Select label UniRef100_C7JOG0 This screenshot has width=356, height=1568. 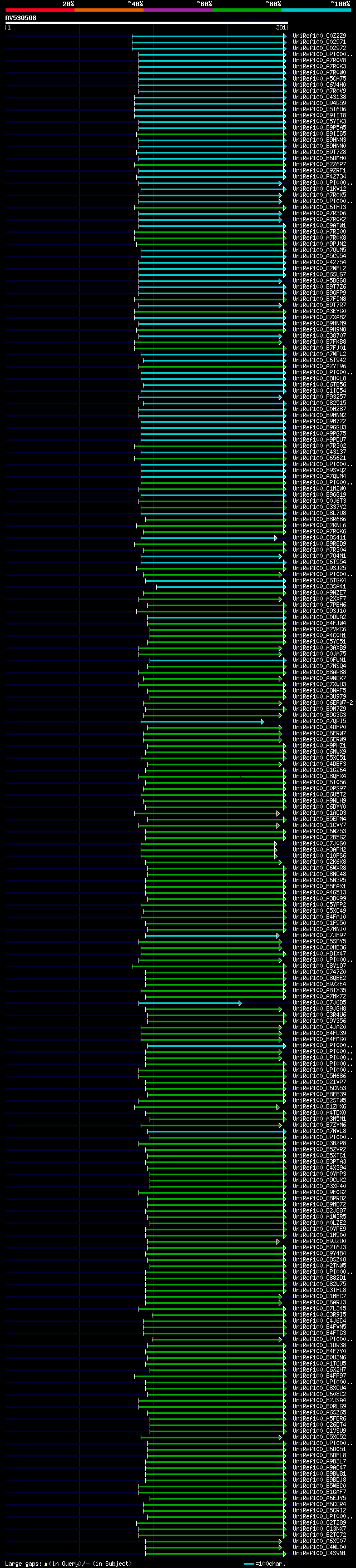pyautogui.click(x=319, y=844)
